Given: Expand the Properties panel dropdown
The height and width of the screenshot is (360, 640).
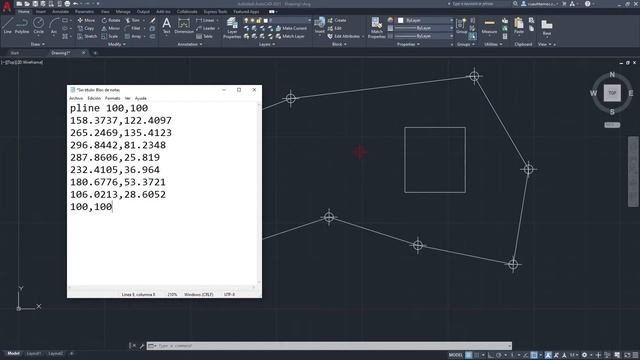Looking at the screenshot, I should (x=408, y=44).
